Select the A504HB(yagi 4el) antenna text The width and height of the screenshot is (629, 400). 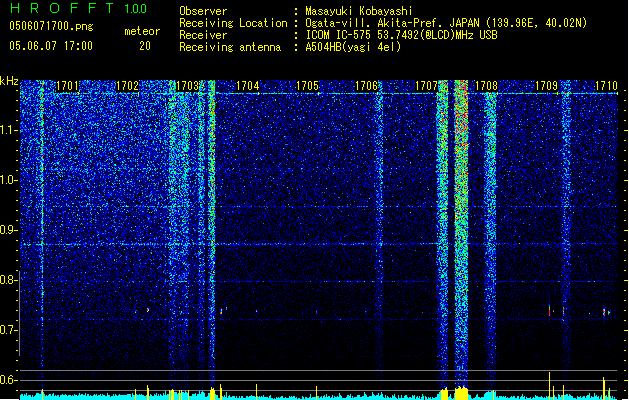tap(353, 47)
